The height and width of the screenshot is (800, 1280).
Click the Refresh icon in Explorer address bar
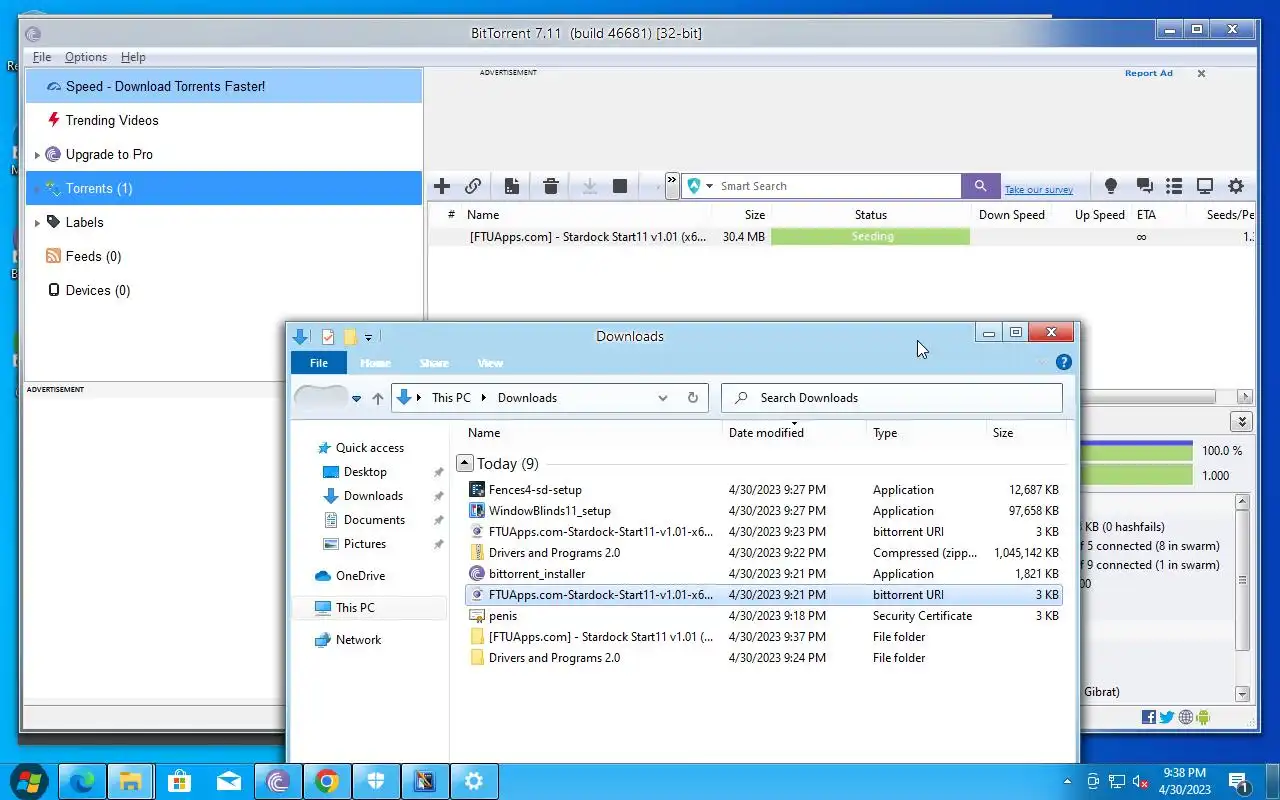pos(692,398)
